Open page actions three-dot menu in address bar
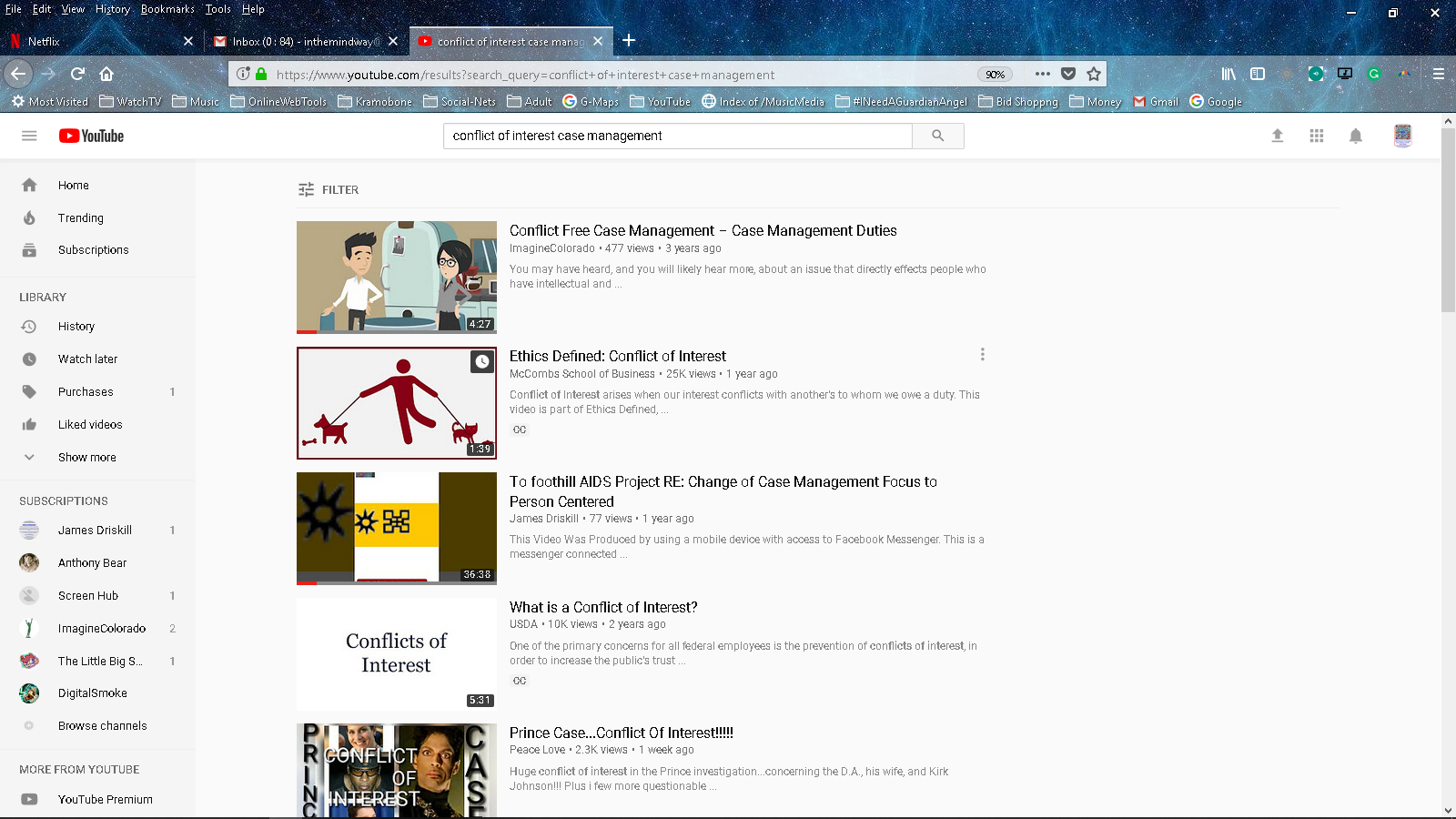Screen dimensions: 1456x819 tap(1043, 74)
